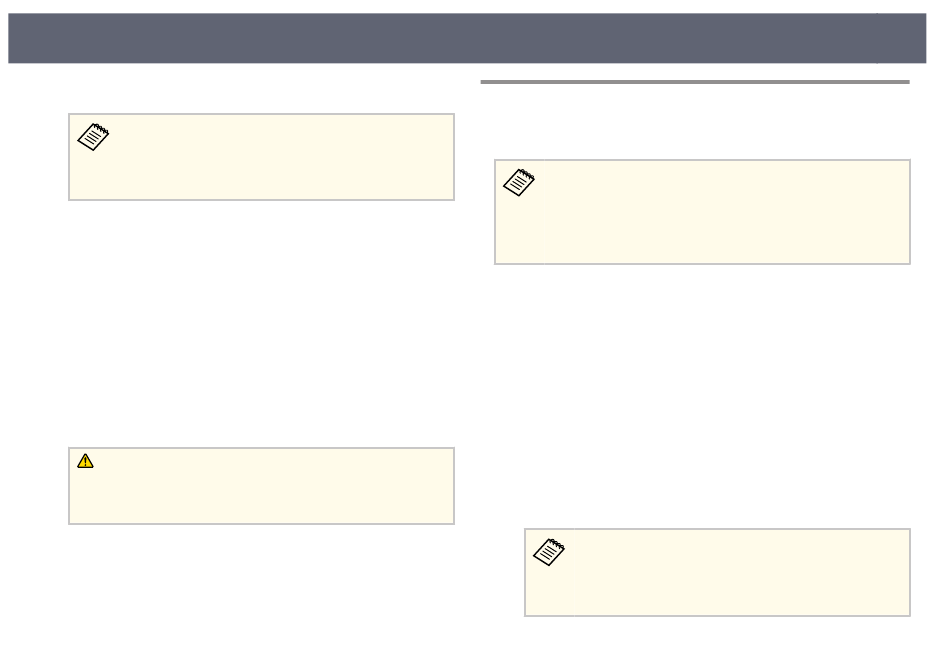Click the empty page area beneath the caution box

point(261,588)
